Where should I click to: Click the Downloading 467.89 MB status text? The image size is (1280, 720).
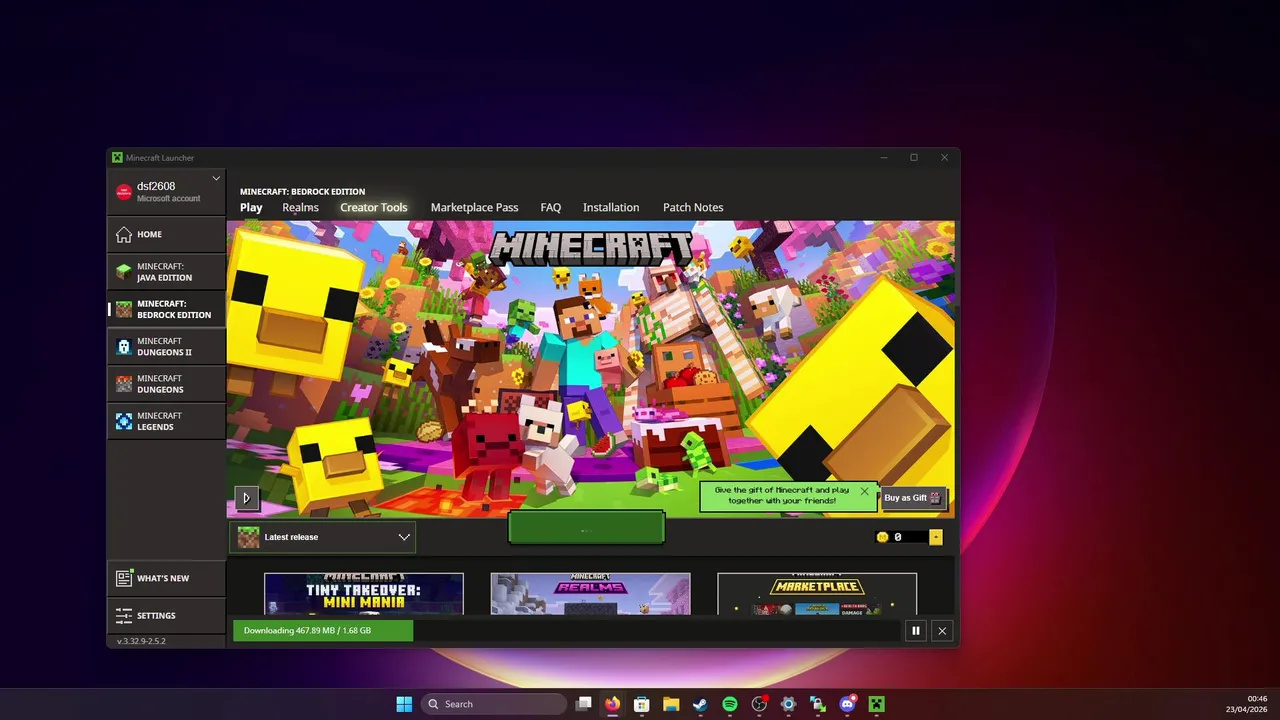[x=307, y=631]
